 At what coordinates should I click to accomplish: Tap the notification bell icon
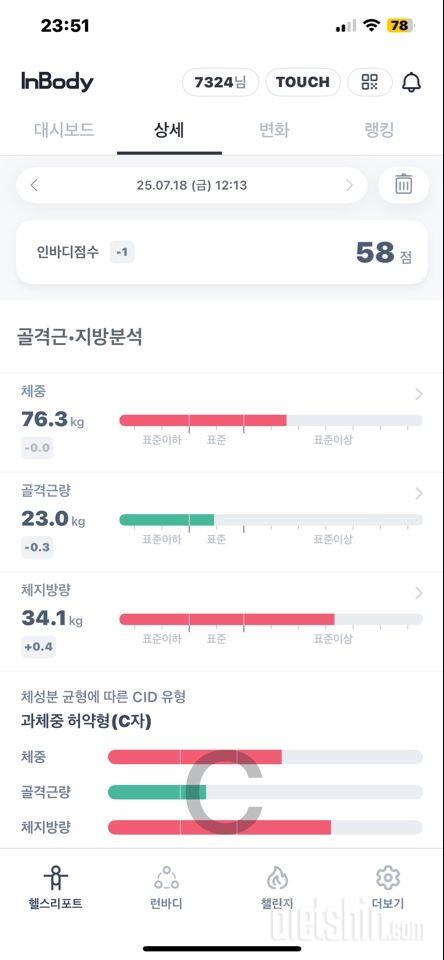(x=412, y=82)
